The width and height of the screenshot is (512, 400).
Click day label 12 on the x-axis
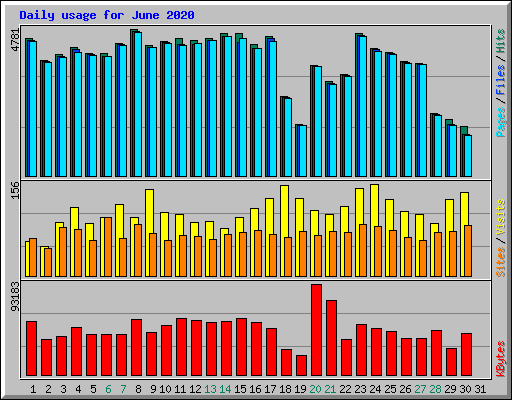(195, 389)
